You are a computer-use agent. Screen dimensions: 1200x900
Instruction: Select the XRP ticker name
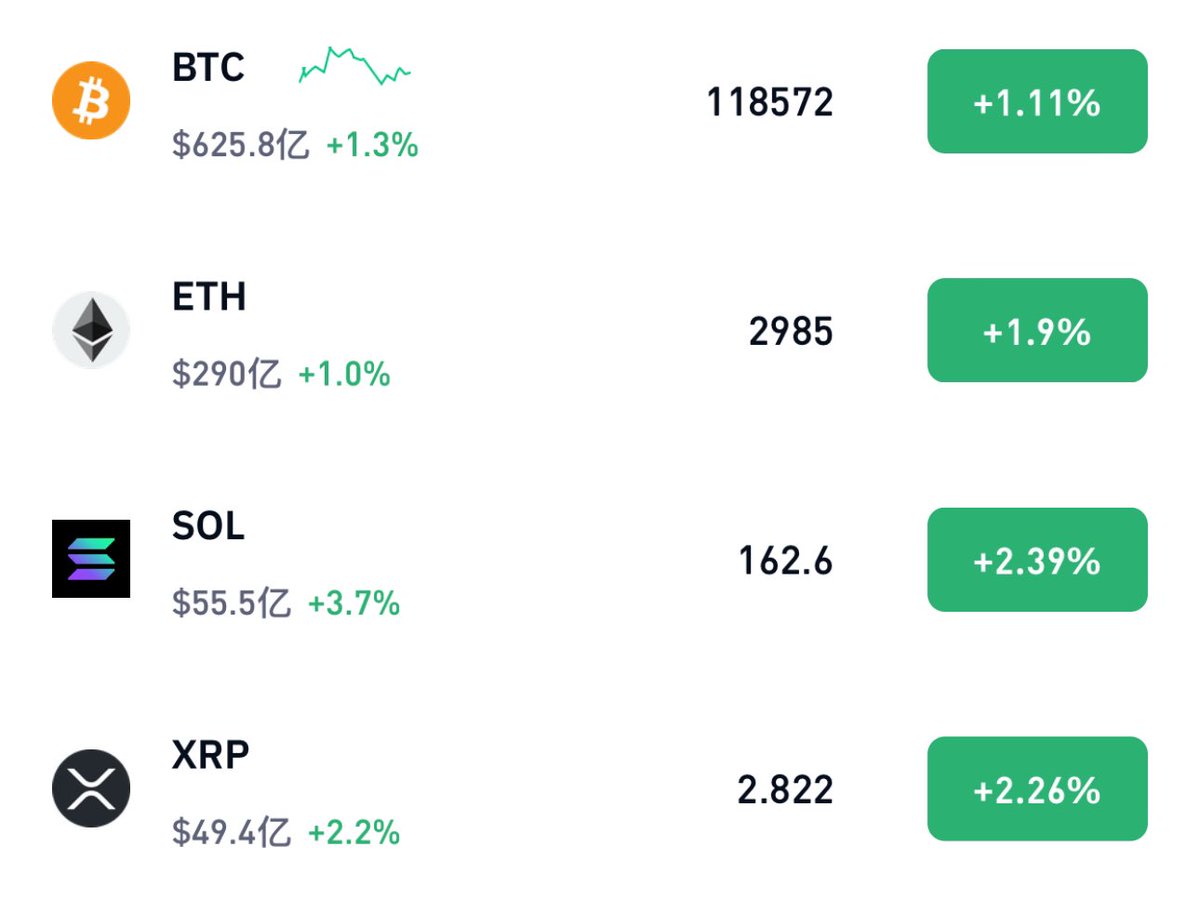(x=210, y=755)
